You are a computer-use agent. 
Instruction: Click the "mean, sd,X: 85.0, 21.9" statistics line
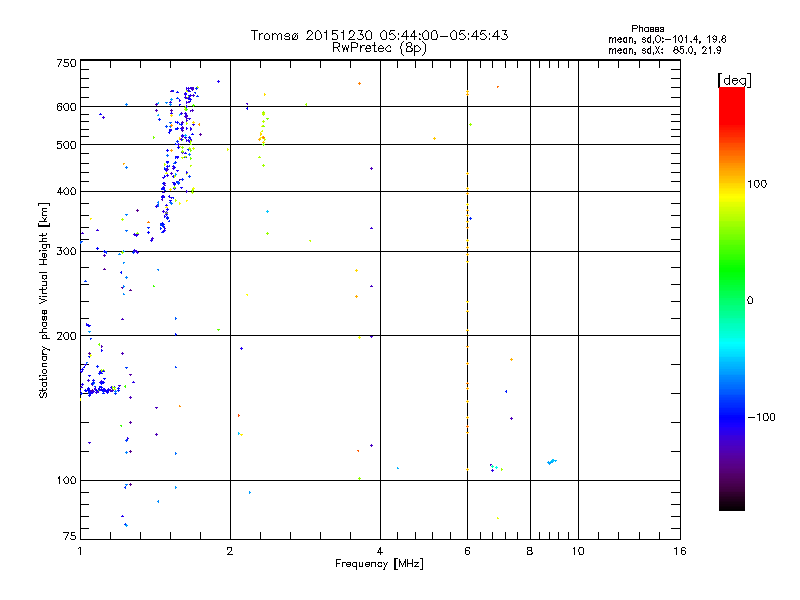(x=664, y=50)
